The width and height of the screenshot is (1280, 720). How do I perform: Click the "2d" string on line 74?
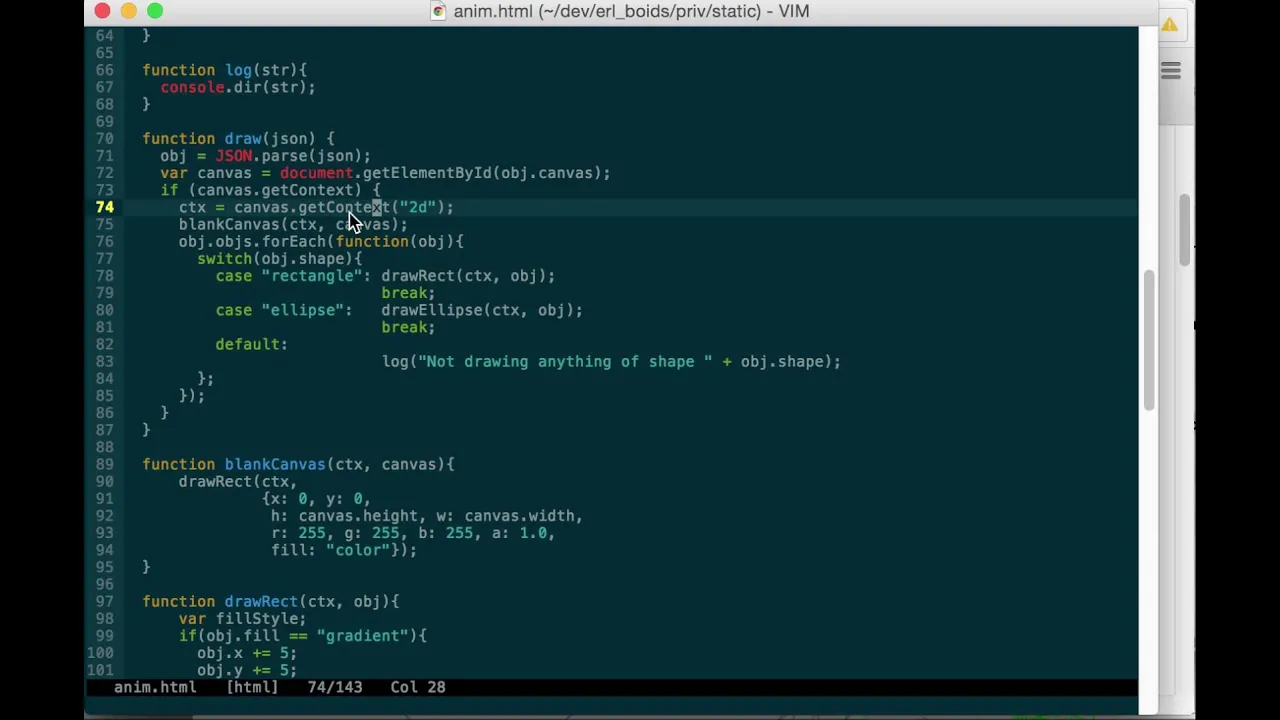(417, 207)
